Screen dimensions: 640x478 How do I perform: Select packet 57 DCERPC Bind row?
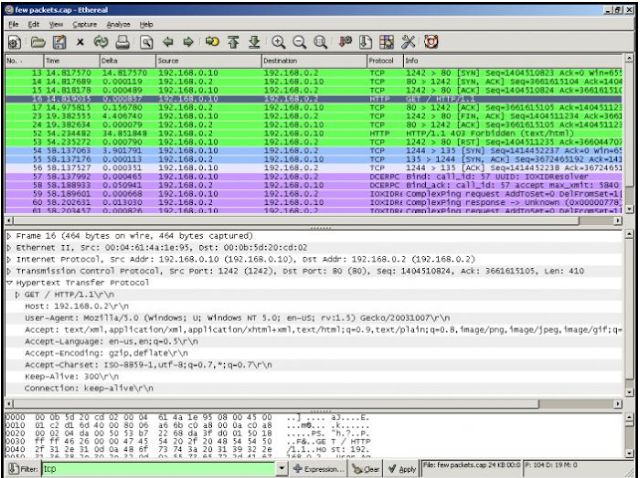click(x=313, y=176)
